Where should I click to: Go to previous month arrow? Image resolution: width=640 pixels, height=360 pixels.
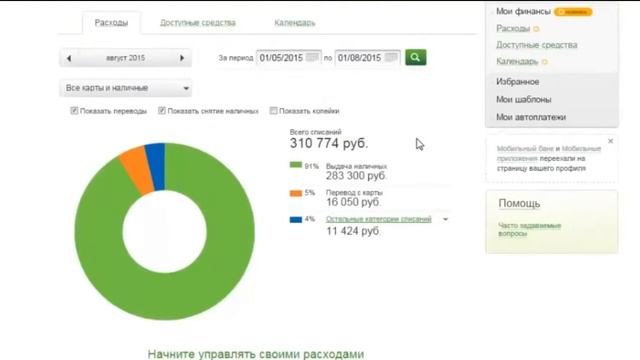click(69, 58)
